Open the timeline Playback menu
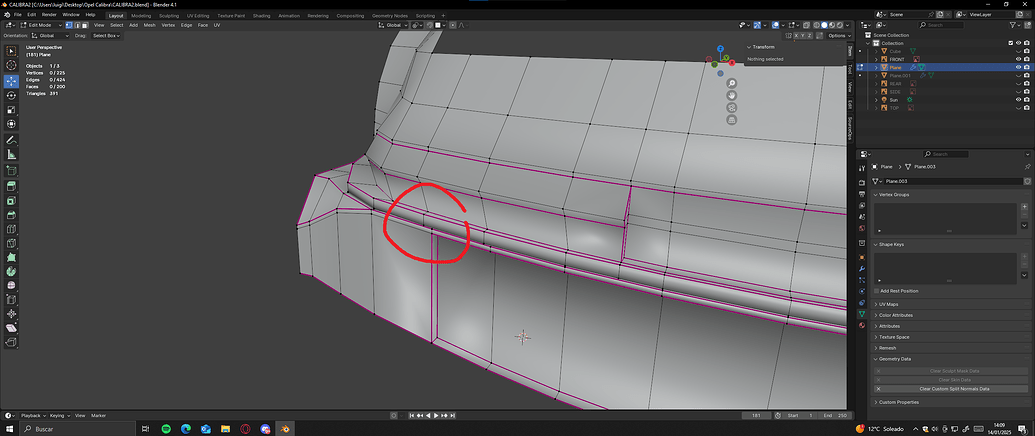 (x=33, y=416)
